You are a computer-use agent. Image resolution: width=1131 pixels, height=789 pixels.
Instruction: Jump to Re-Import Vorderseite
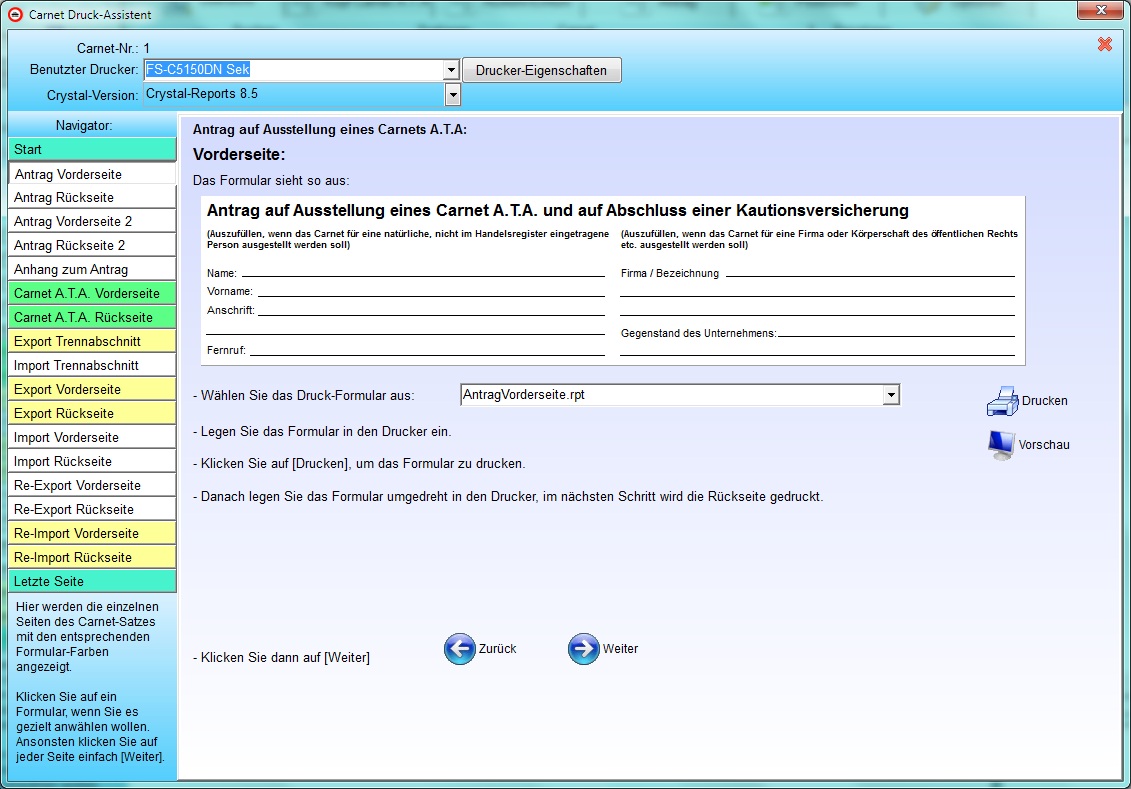coord(92,534)
